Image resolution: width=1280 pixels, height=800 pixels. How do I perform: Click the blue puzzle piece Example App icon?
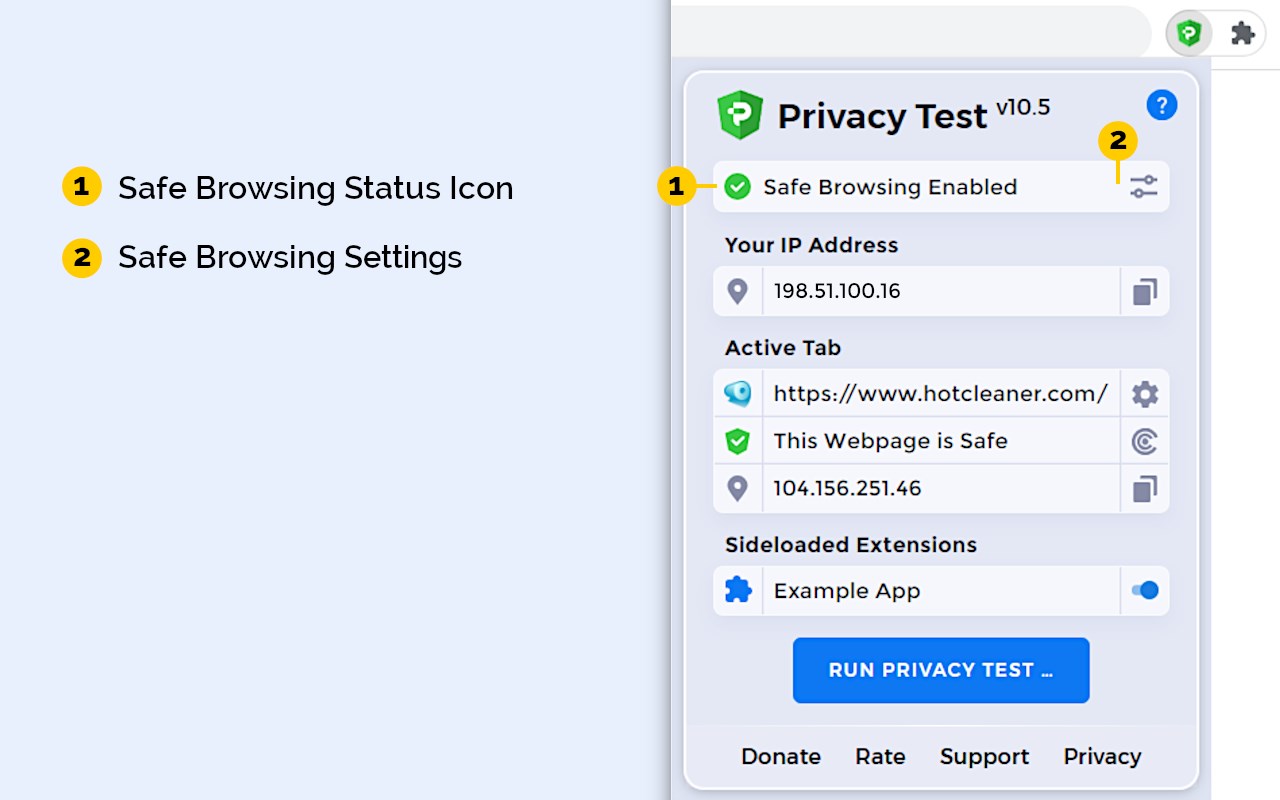pos(738,591)
